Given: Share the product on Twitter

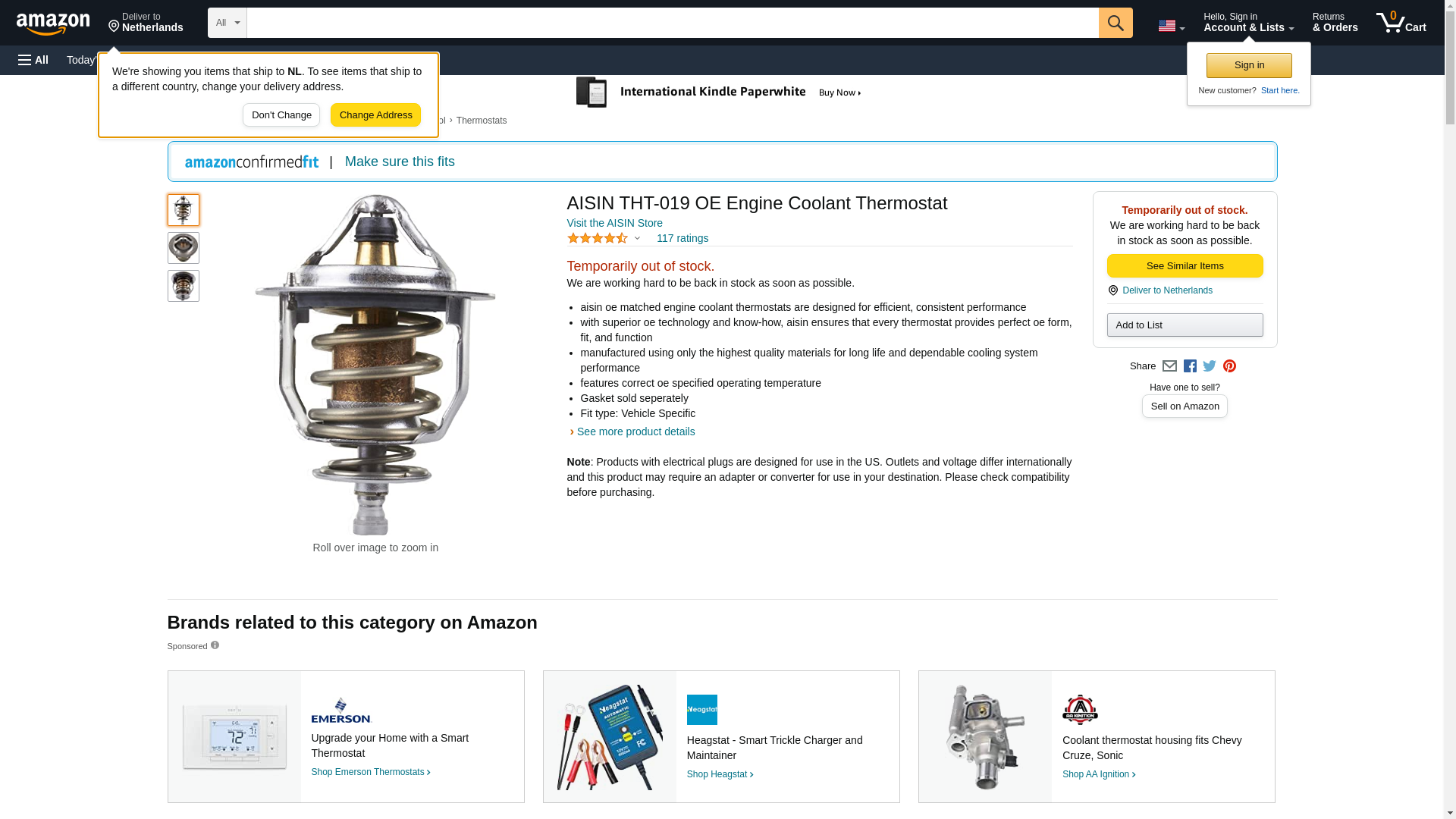Looking at the screenshot, I should point(1210,366).
